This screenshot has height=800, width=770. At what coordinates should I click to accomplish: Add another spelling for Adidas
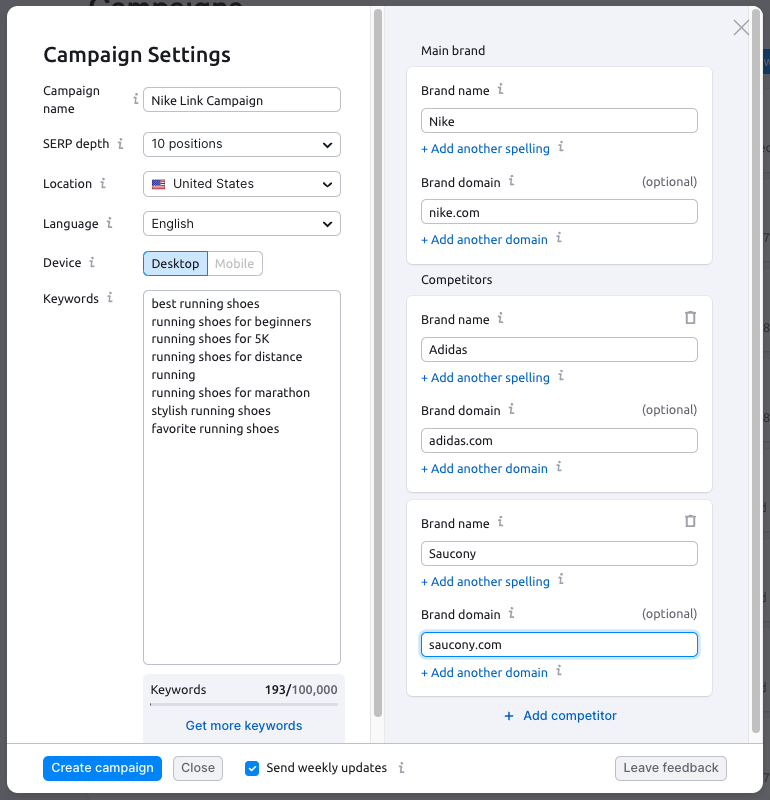tap(485, 378)
